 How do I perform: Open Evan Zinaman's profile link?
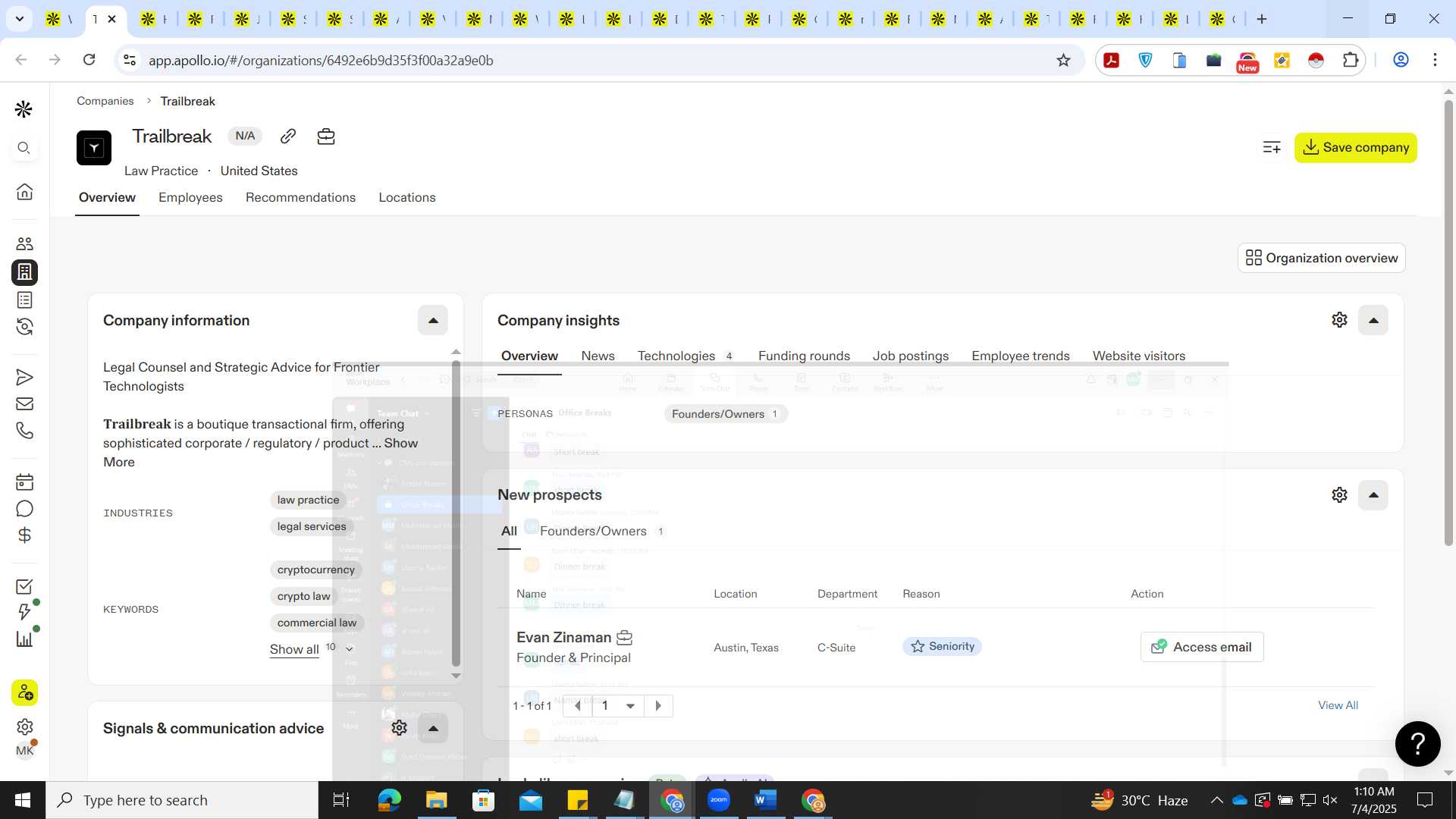563,637
